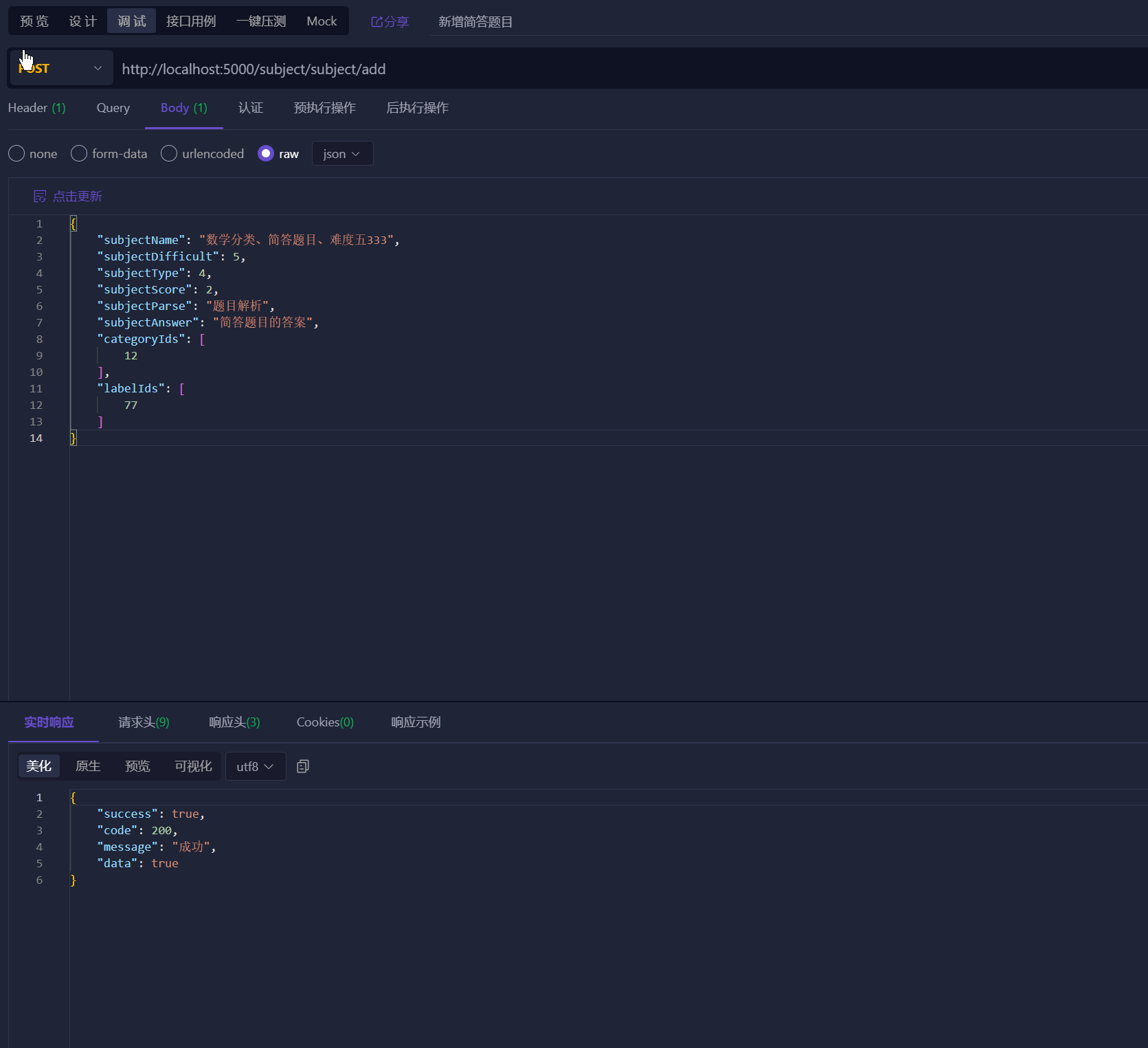This screenshot has width=1148, height=1048.
Task: Open the utf8 encoding dropdown
Action: coord(256,766)
